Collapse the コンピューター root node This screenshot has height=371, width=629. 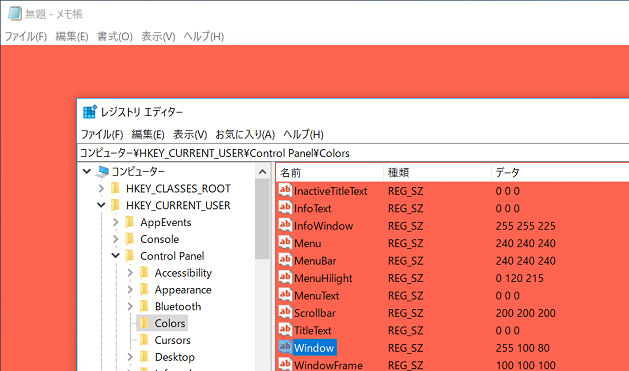pyautogui.click(x=87, y=172)
